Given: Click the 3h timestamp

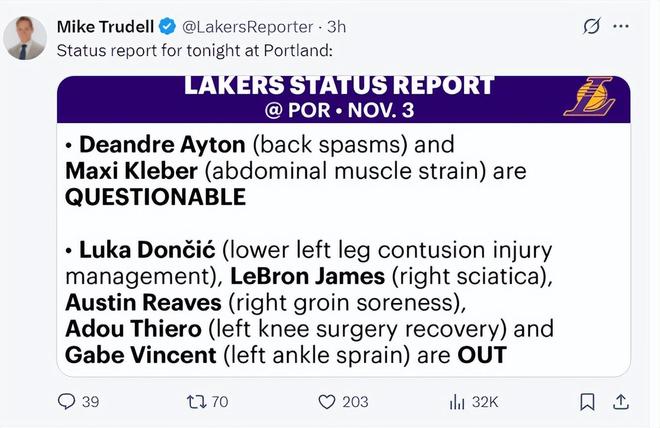Looking at the screenshot, I should 337,26.
